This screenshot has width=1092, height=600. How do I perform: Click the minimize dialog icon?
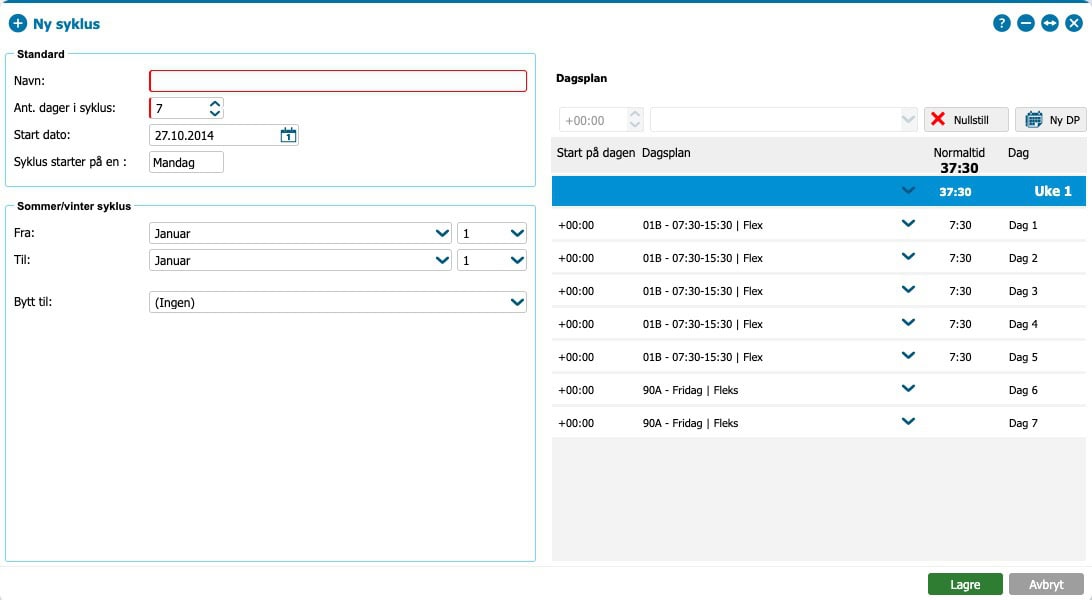1026,24
